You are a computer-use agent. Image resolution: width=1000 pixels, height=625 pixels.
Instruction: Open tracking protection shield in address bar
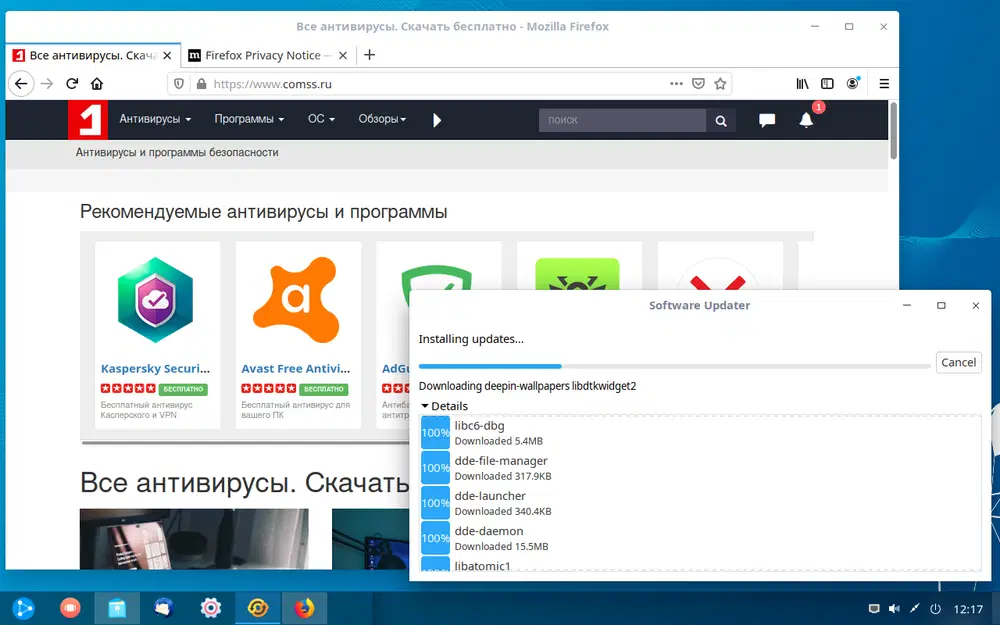[x=179, y=84]
